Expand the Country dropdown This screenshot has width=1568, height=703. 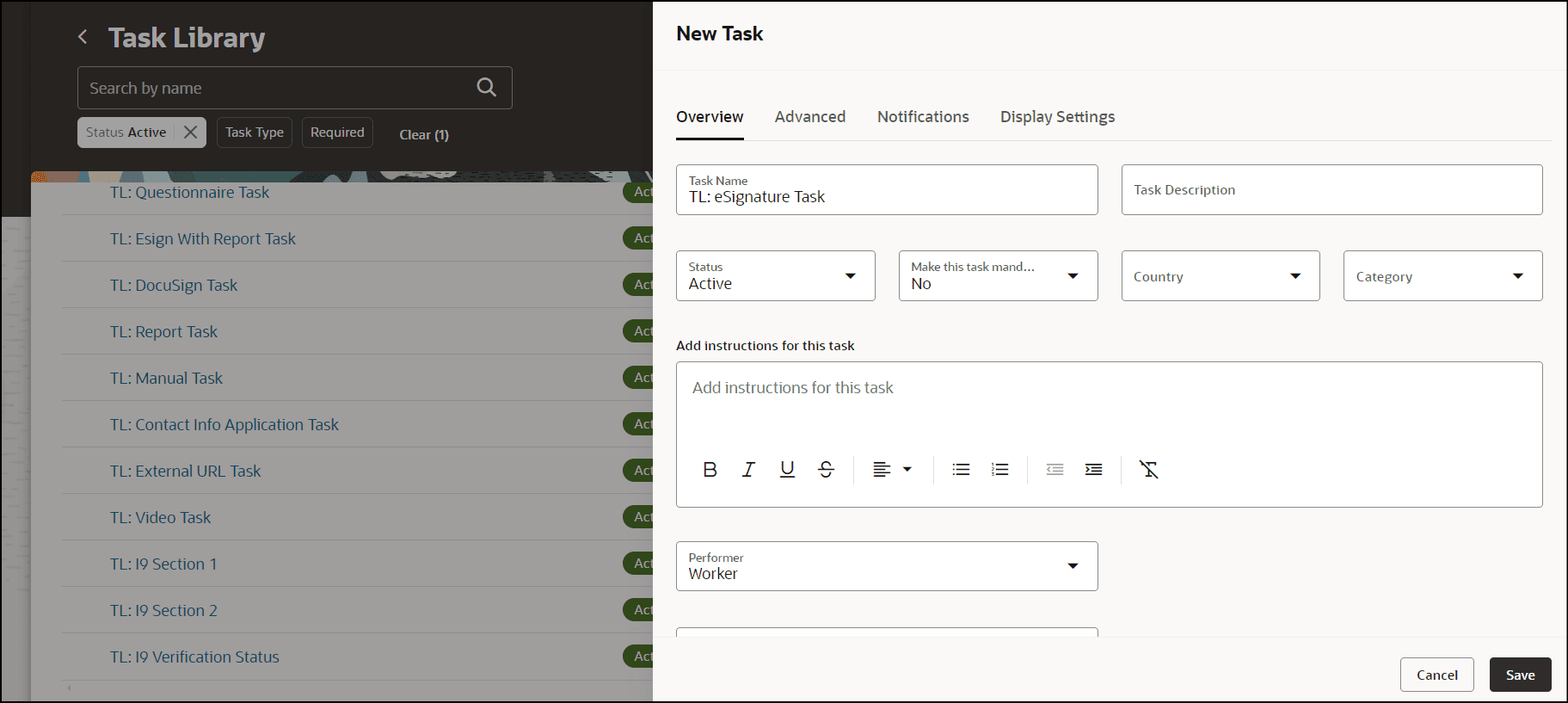click(1220, 276)
